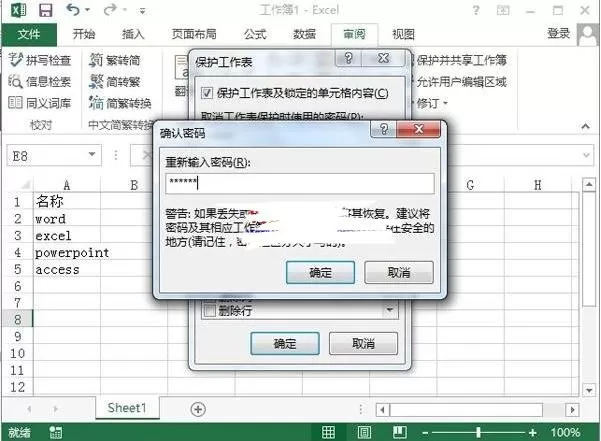Select column G header

pos(470,185)
